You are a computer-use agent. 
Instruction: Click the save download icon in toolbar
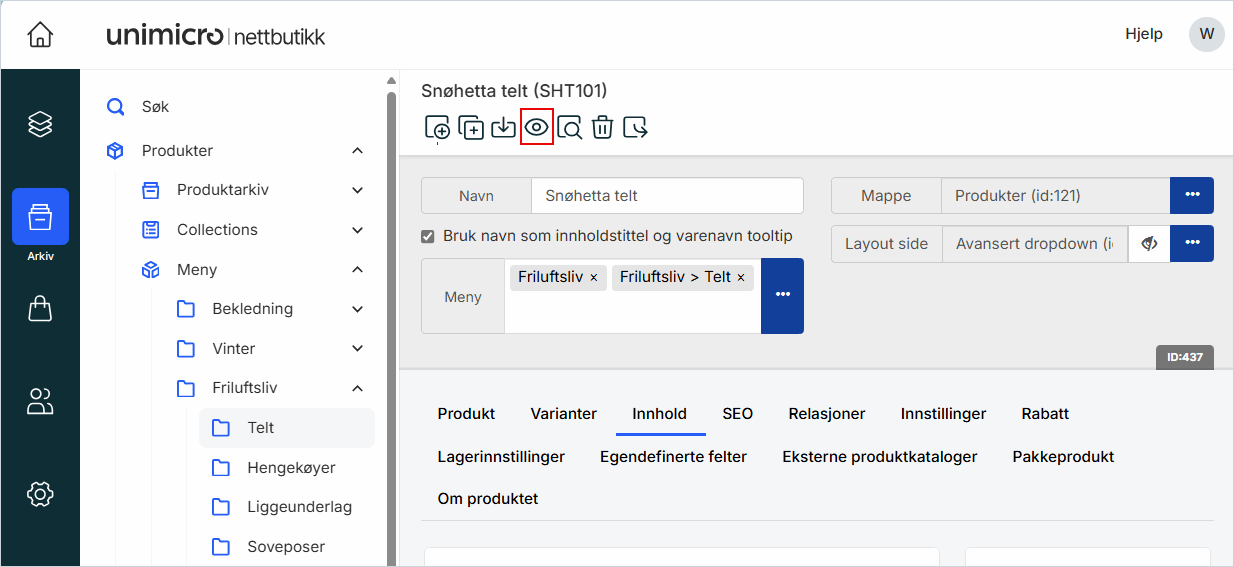pos(504,128)
